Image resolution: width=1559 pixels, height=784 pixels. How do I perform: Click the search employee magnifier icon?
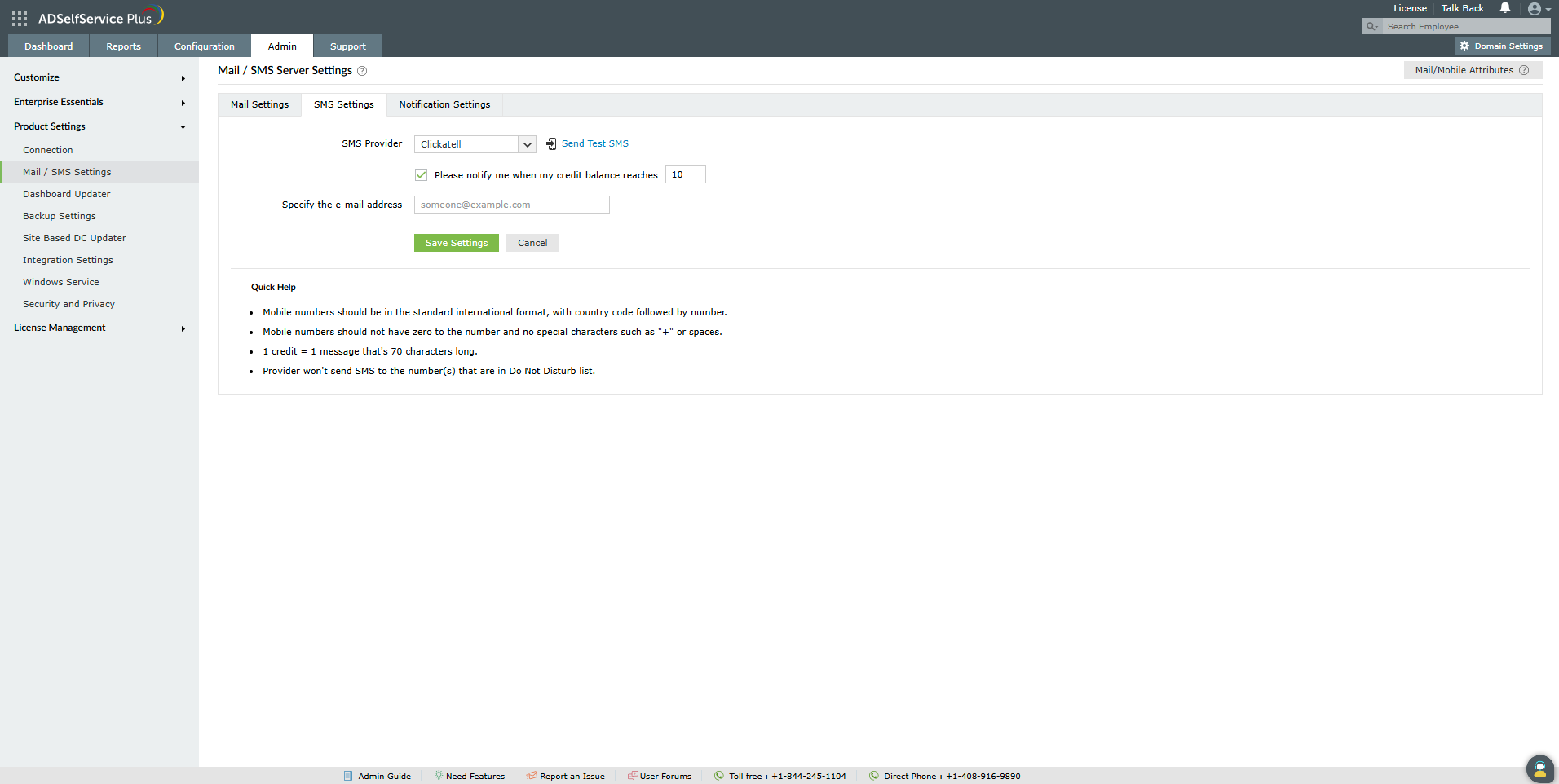[1372, 27]
